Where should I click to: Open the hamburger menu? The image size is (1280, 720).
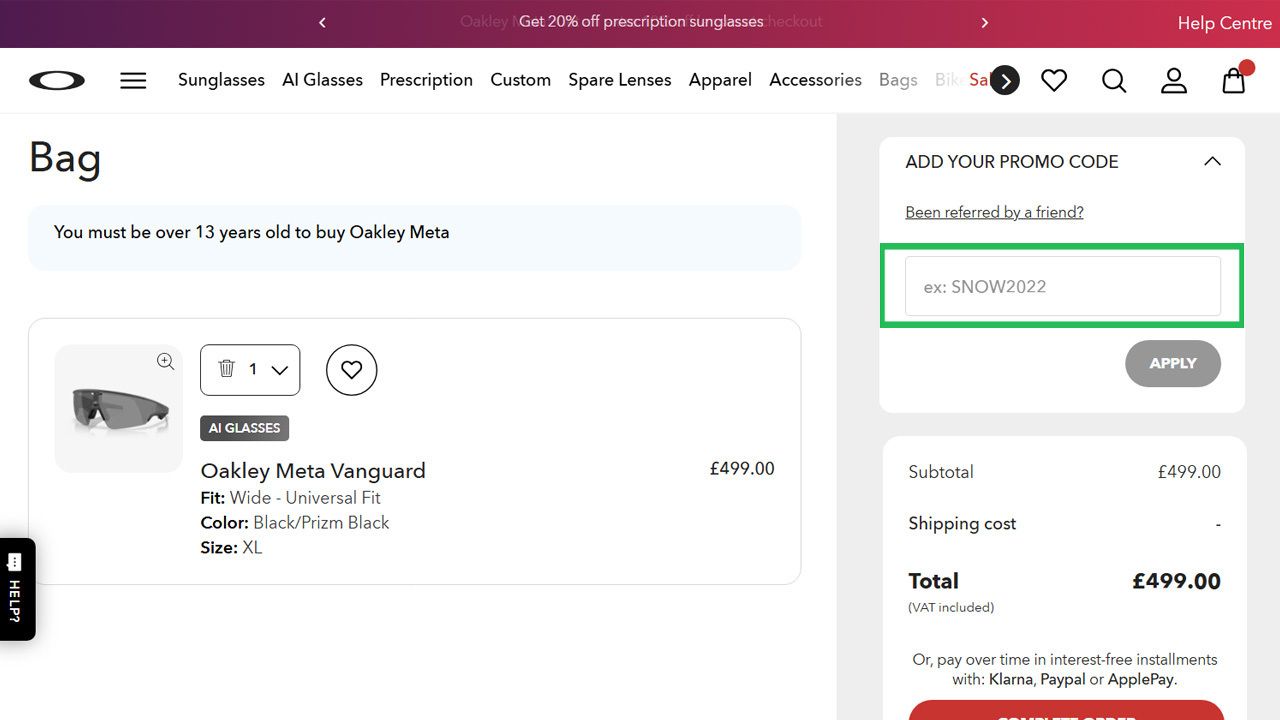(x=133, y=80)
